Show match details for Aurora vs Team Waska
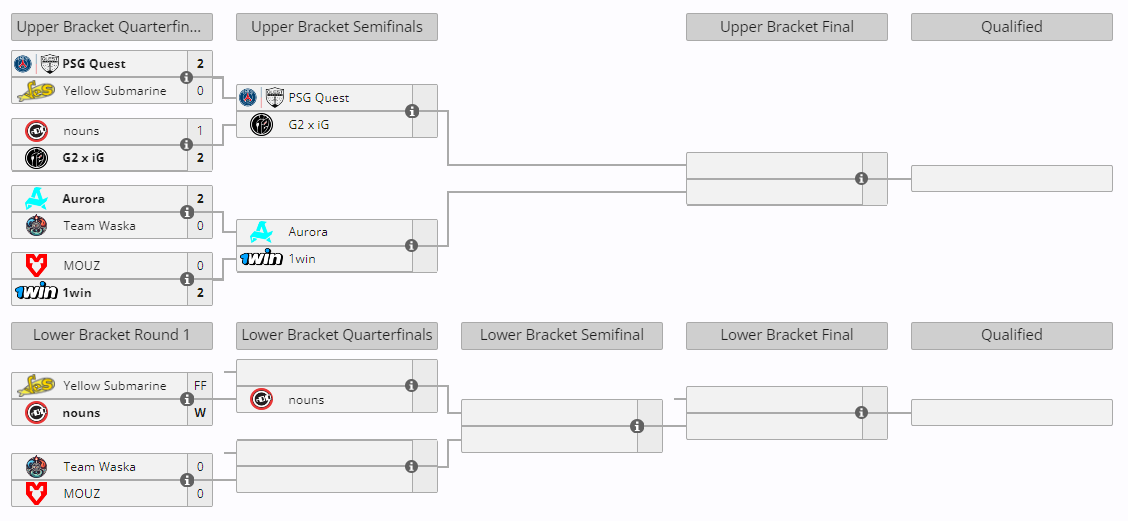The height and width of the screenshot is (521, 1128). click(x=187, y=212)
